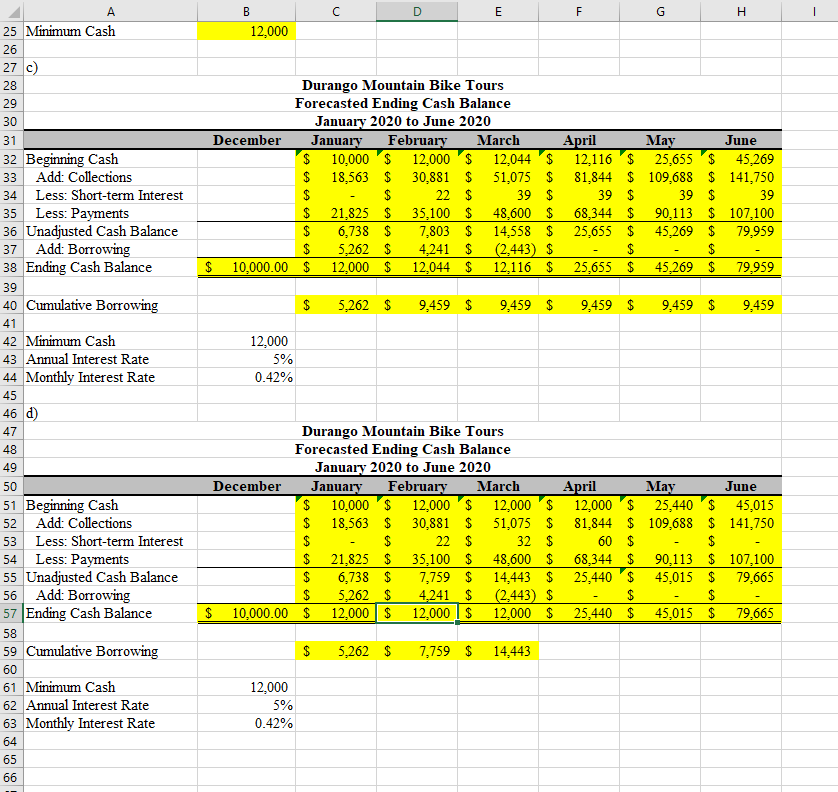Click 'Annual Interest Rate' label in row 62
The height and width of the screenshot is (792, 838).
pyautogui.click(x=88, y=705)
